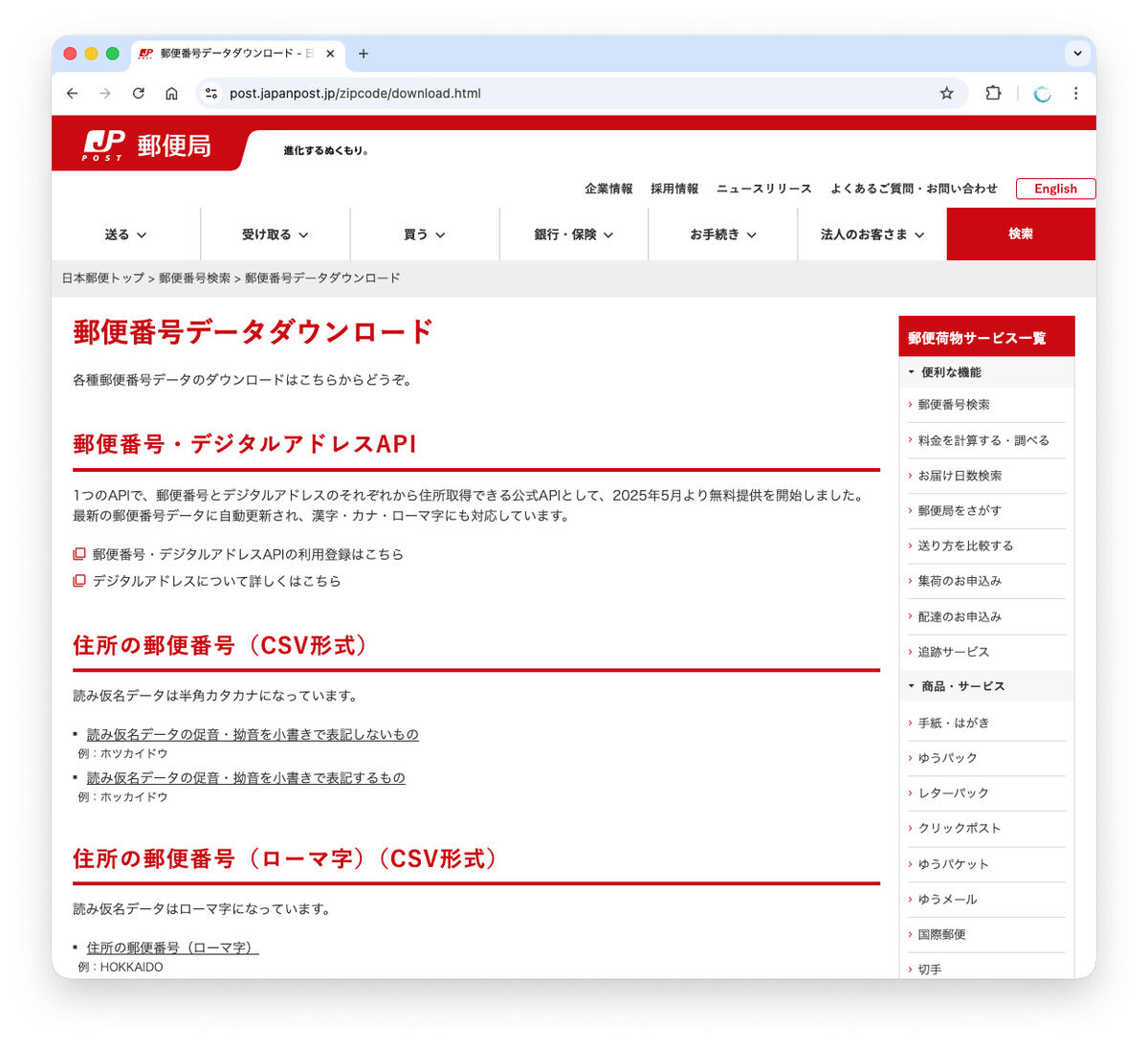Open the browser three-dot menu
This screenshot has height=1047, width=1148.
(1076, 93)
